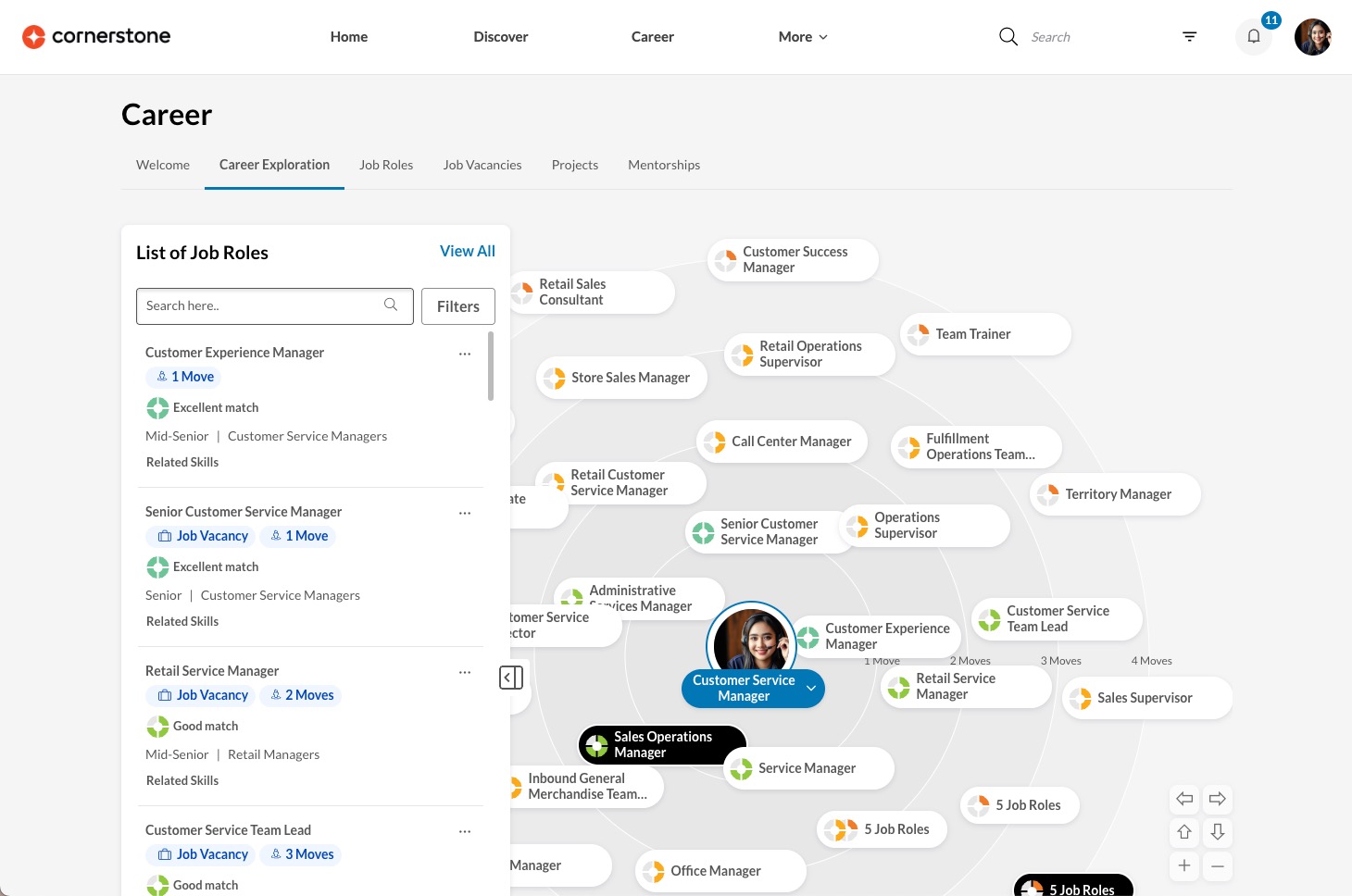
Task: Switch to the Welcome tab
Action: (x=163, y=165)
